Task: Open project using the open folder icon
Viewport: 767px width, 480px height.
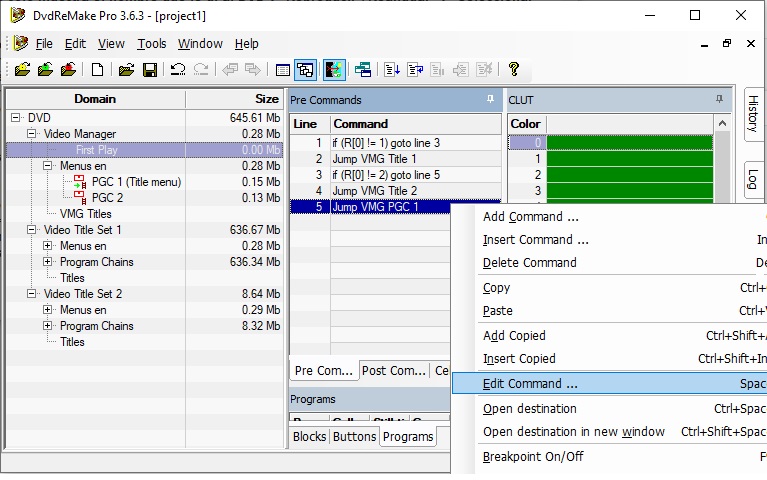Action: 126,69
